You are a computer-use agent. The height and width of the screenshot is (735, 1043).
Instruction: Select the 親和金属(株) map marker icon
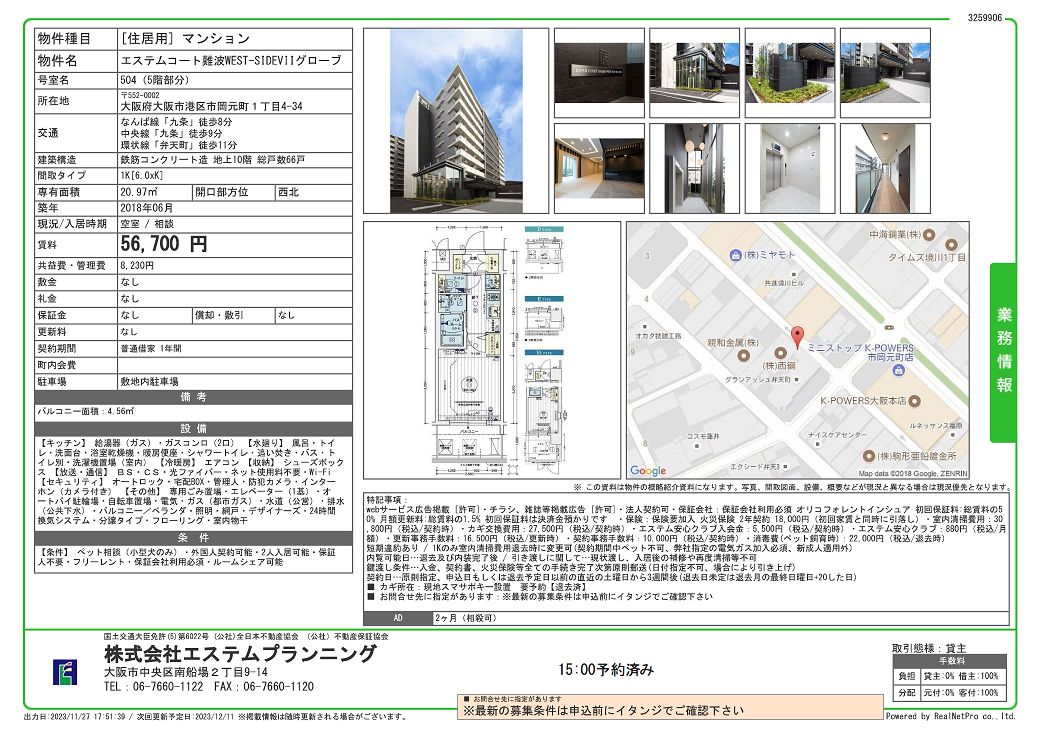coord(744,356)
